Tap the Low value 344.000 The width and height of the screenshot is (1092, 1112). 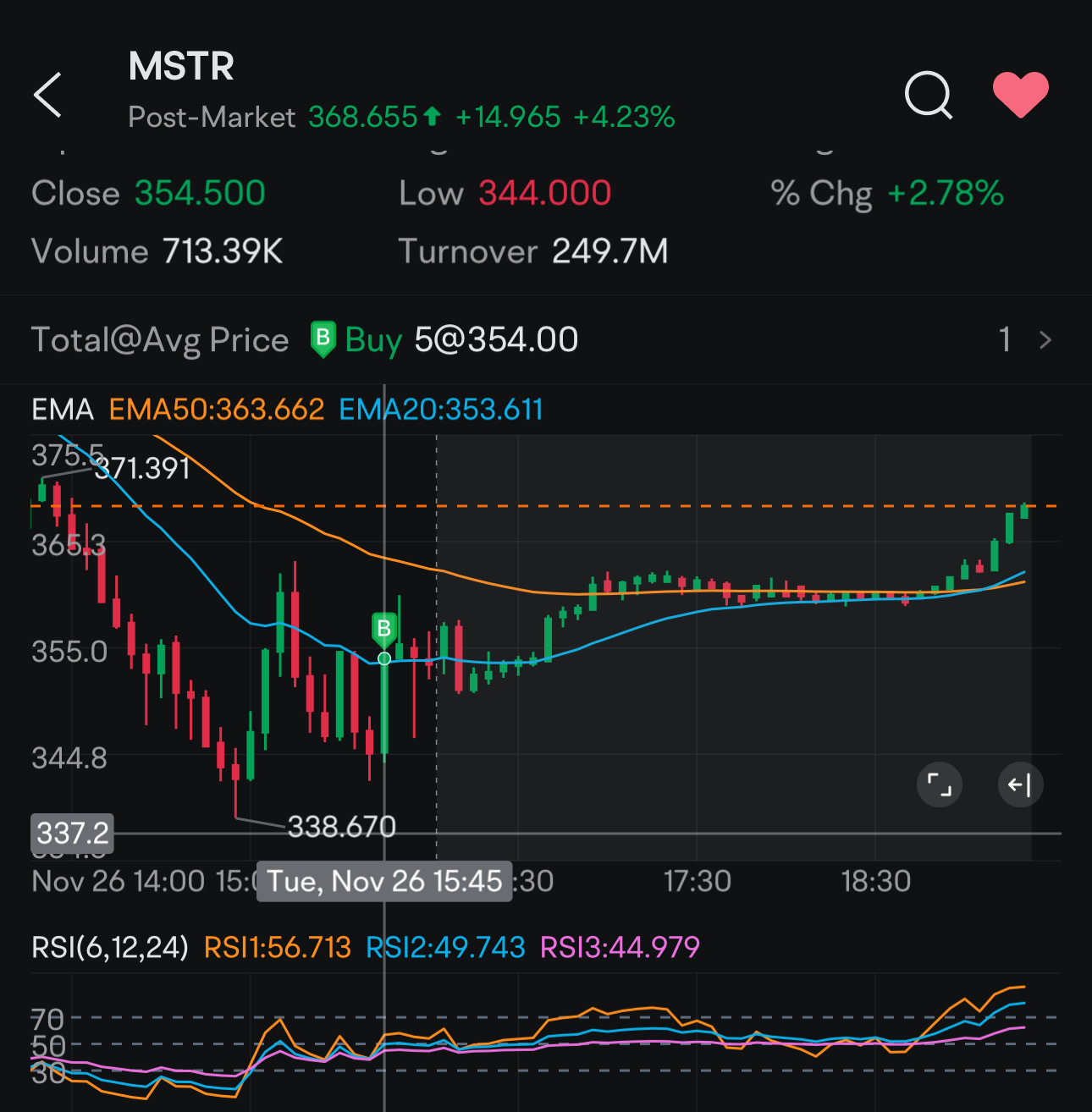tap(544, 193)
